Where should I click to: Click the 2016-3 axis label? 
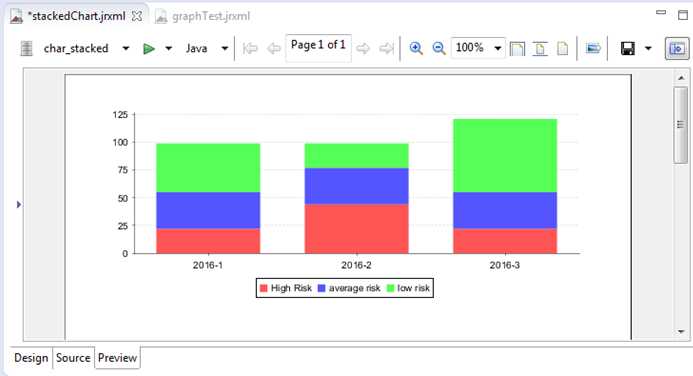[x=505, y=265]
